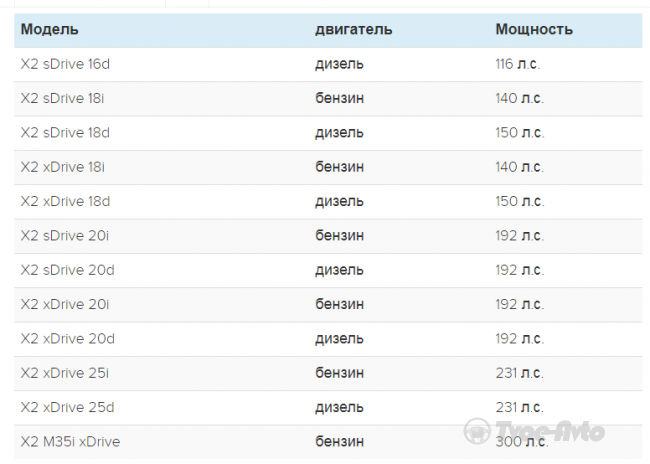Click the X2 xDrive 25d model cell

coord(68,407)
